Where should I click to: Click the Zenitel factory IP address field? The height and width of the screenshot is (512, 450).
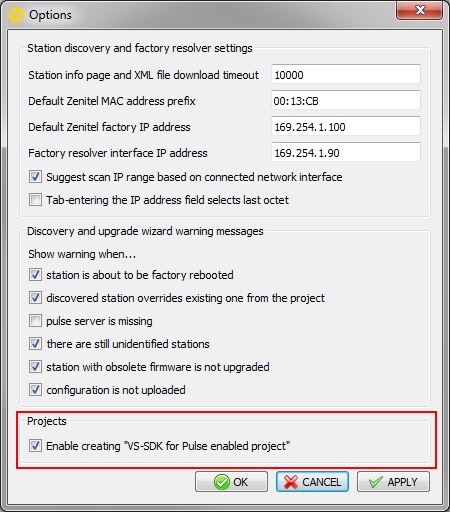346,126
